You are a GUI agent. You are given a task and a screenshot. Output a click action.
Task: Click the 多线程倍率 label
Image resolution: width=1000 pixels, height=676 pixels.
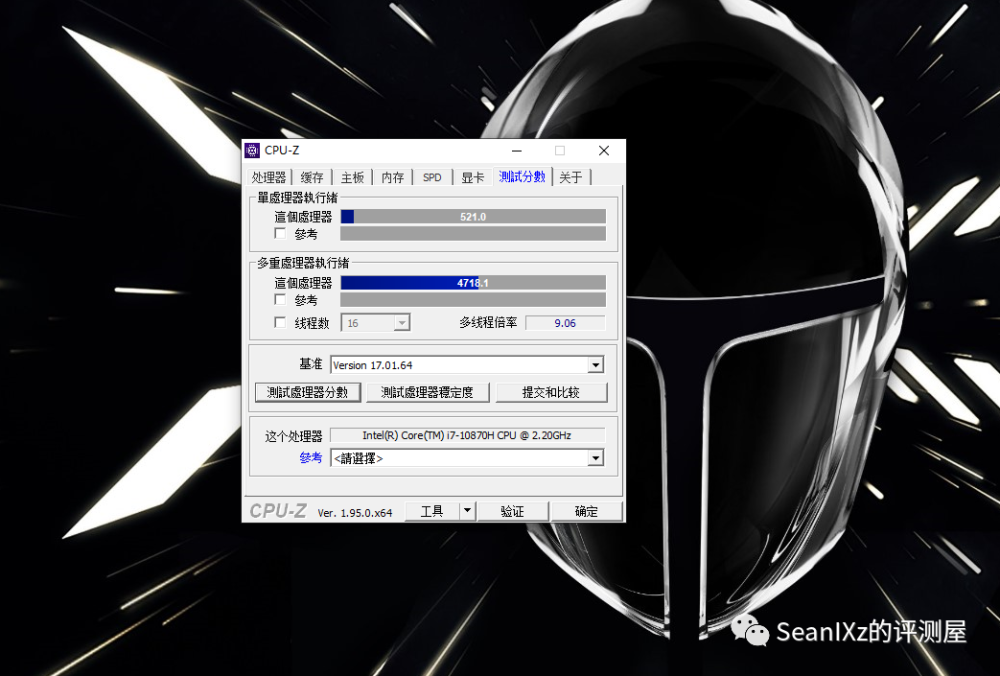[x=488, y=323]
